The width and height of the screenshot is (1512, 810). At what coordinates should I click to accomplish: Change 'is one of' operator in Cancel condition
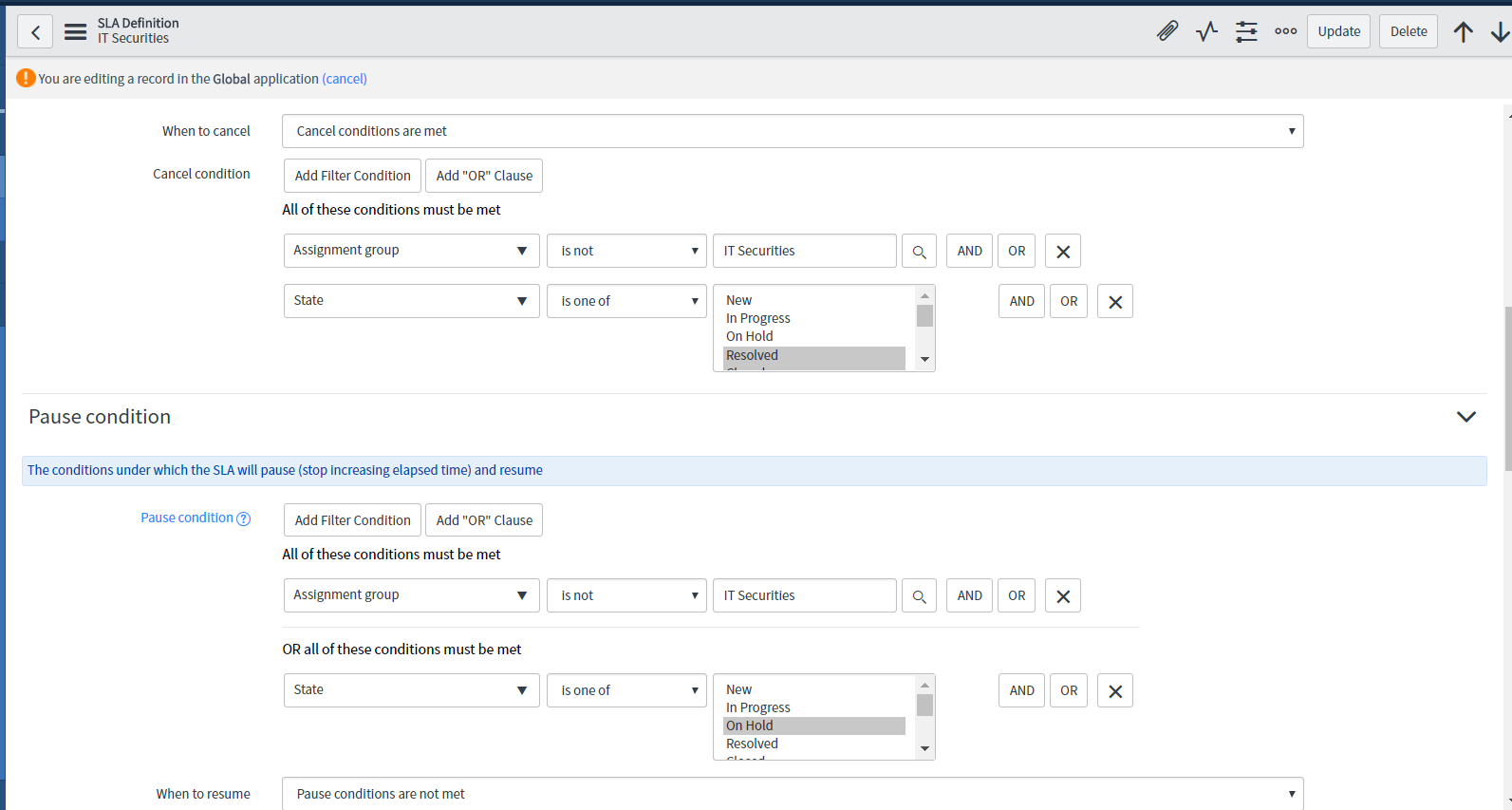click(626, 301)
